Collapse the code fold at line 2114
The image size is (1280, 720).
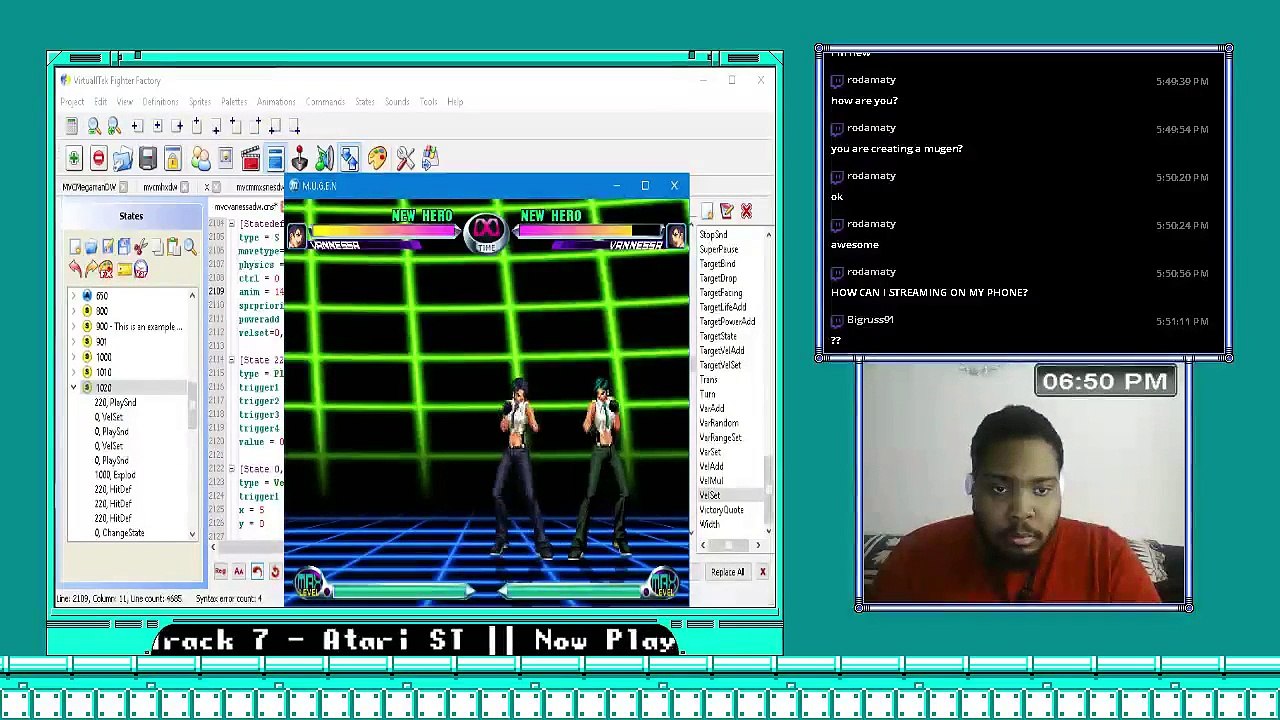point(232,360)
